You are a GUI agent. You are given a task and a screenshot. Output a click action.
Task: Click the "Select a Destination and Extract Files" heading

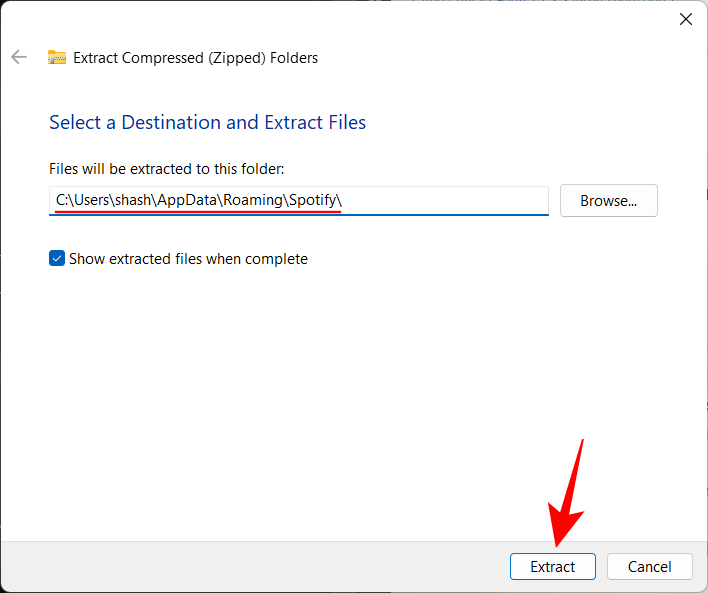click(207, 123)
